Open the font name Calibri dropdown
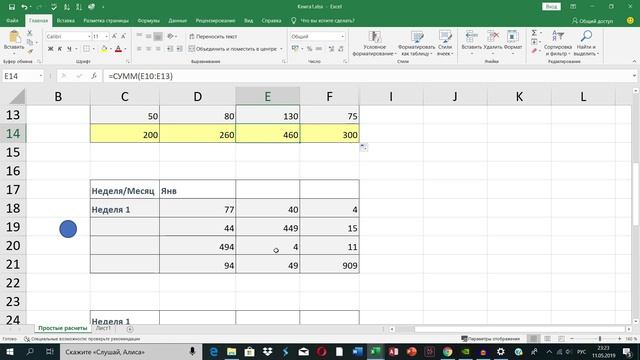Screen dimensions: 640x360 pyautogui.click(x=89, y=37)
